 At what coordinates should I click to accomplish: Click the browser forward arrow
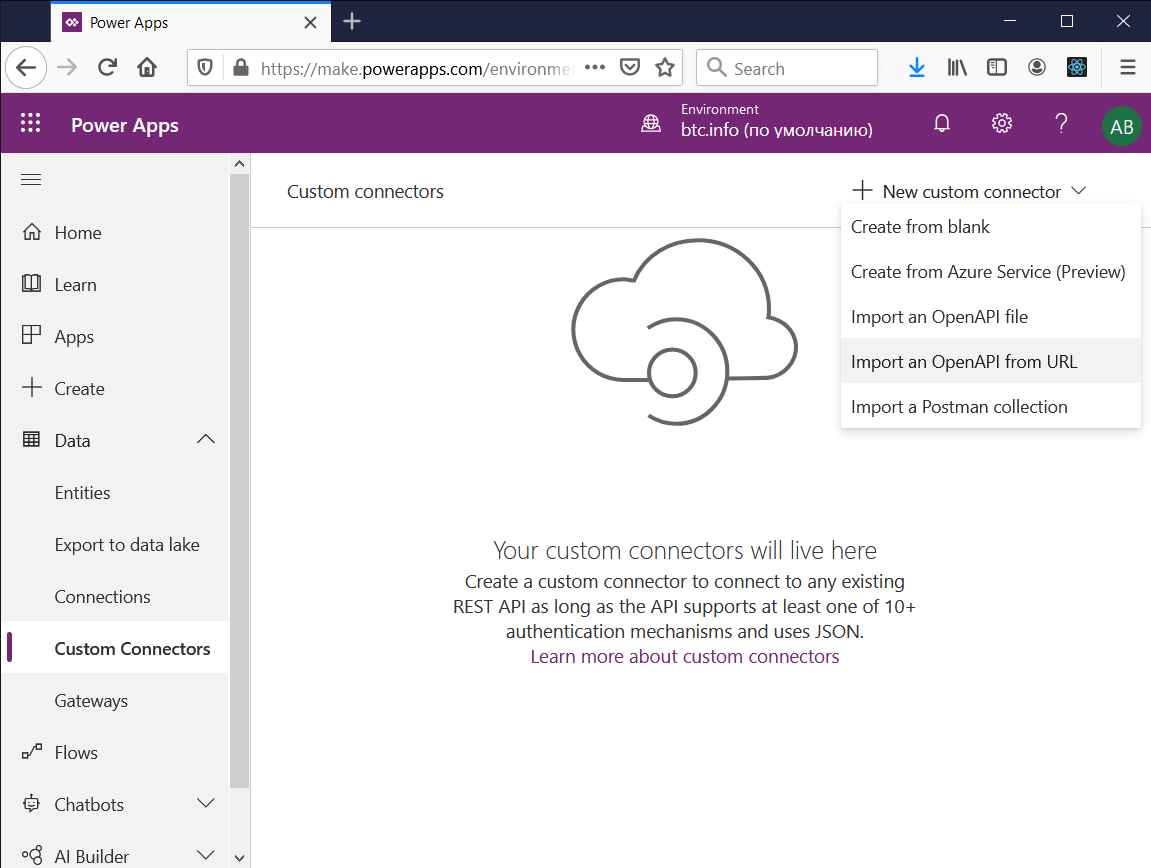point(67,68)
